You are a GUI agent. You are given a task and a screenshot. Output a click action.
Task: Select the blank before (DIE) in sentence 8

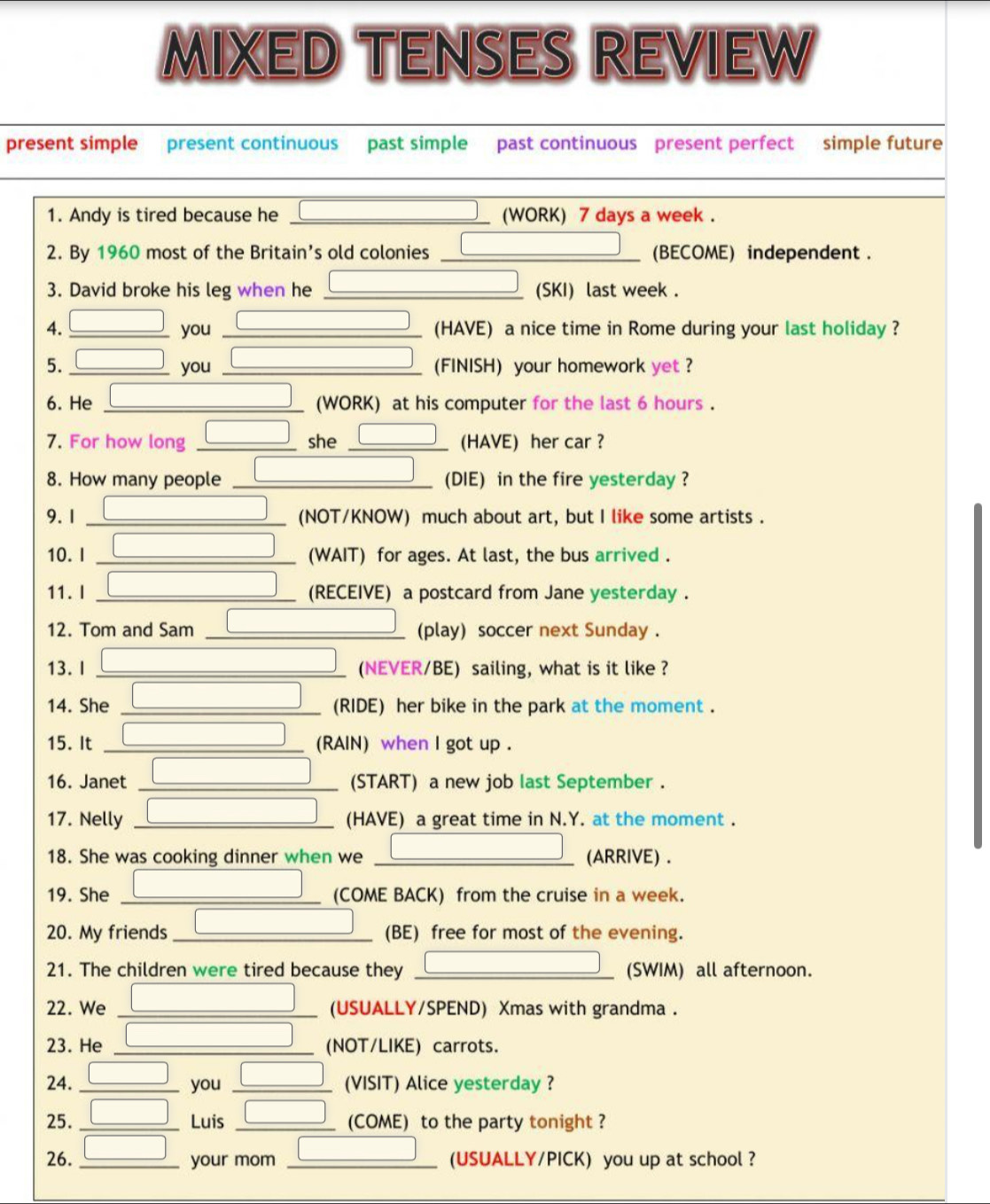pyautogui.click(x=334, y=468)
